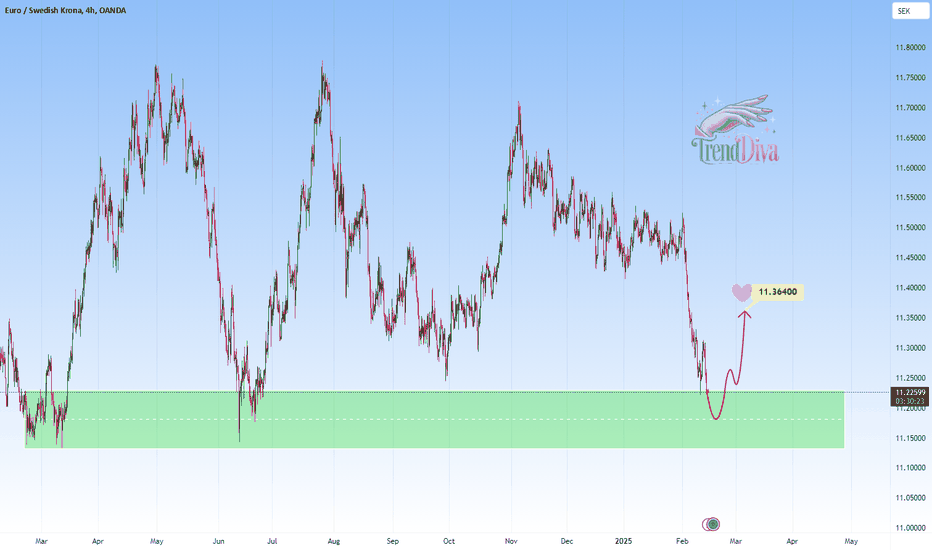
Task: Click the 11.75000 price axis label
Action: click(x=911, y=78)
